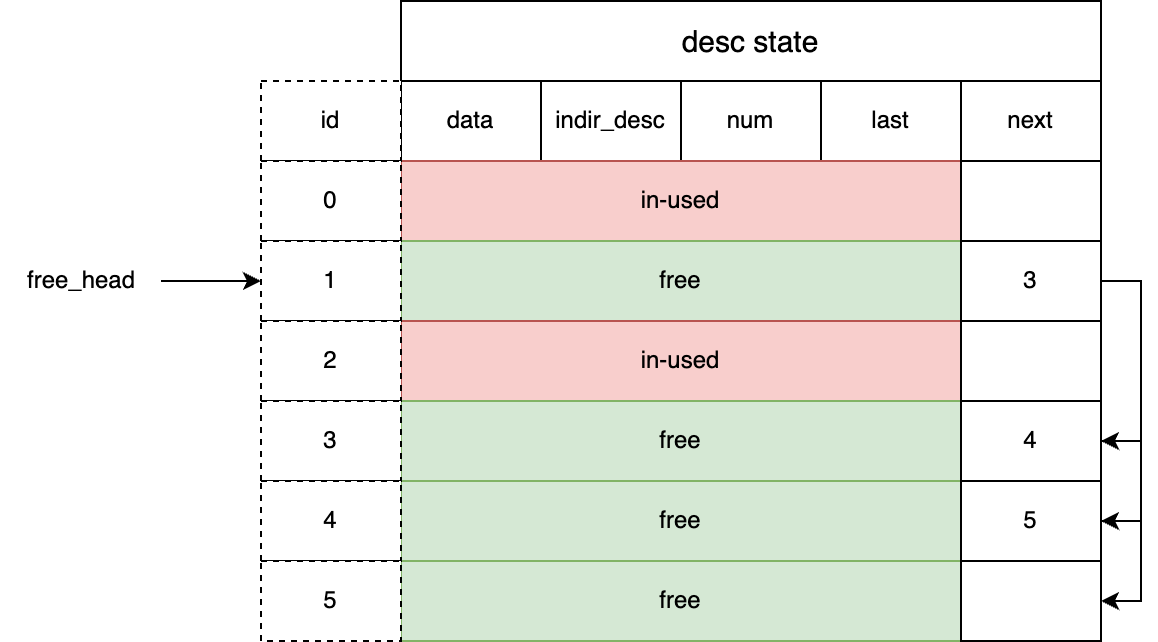Click next cell containing 3
Screen dimensions: 1158x642
(1031, 281)
